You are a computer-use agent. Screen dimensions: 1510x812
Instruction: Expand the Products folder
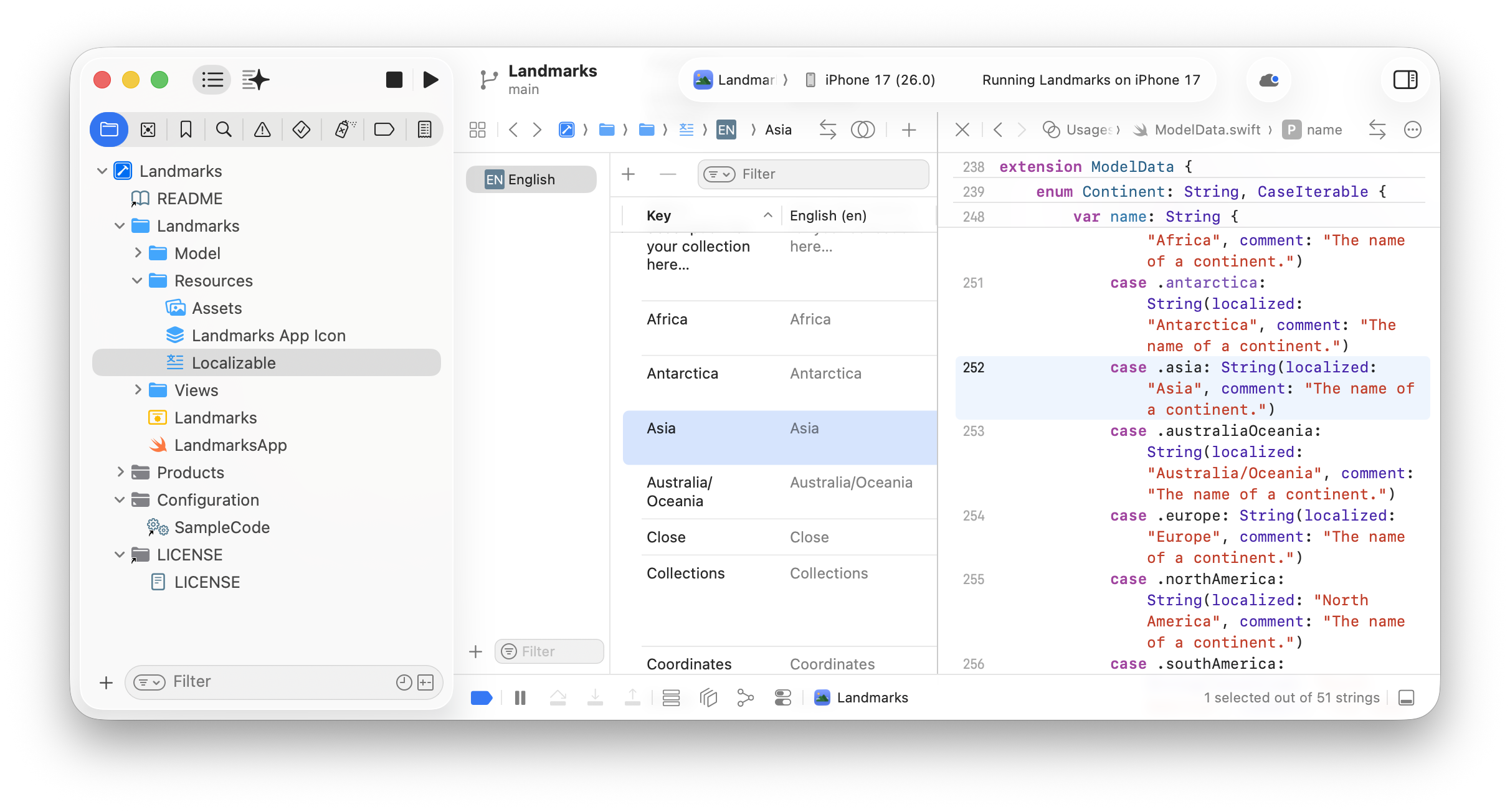point(120,472)
